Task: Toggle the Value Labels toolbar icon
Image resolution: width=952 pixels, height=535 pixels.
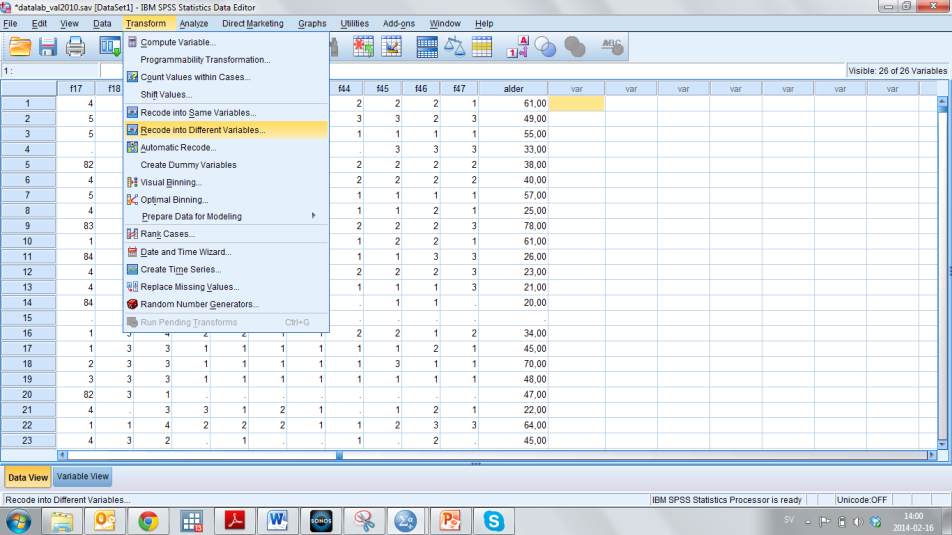Action: point(518,47)
